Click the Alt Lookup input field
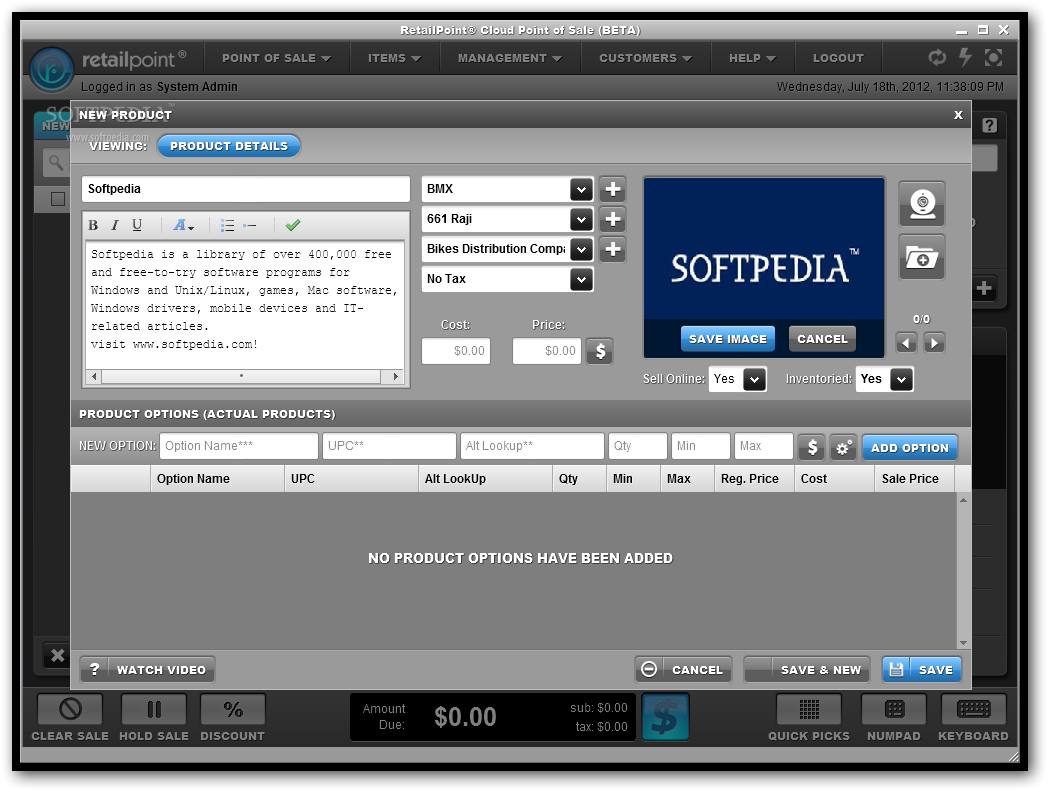Viewport: 1048px width, 791px height. pyautogui.click(x=532, y=446)
